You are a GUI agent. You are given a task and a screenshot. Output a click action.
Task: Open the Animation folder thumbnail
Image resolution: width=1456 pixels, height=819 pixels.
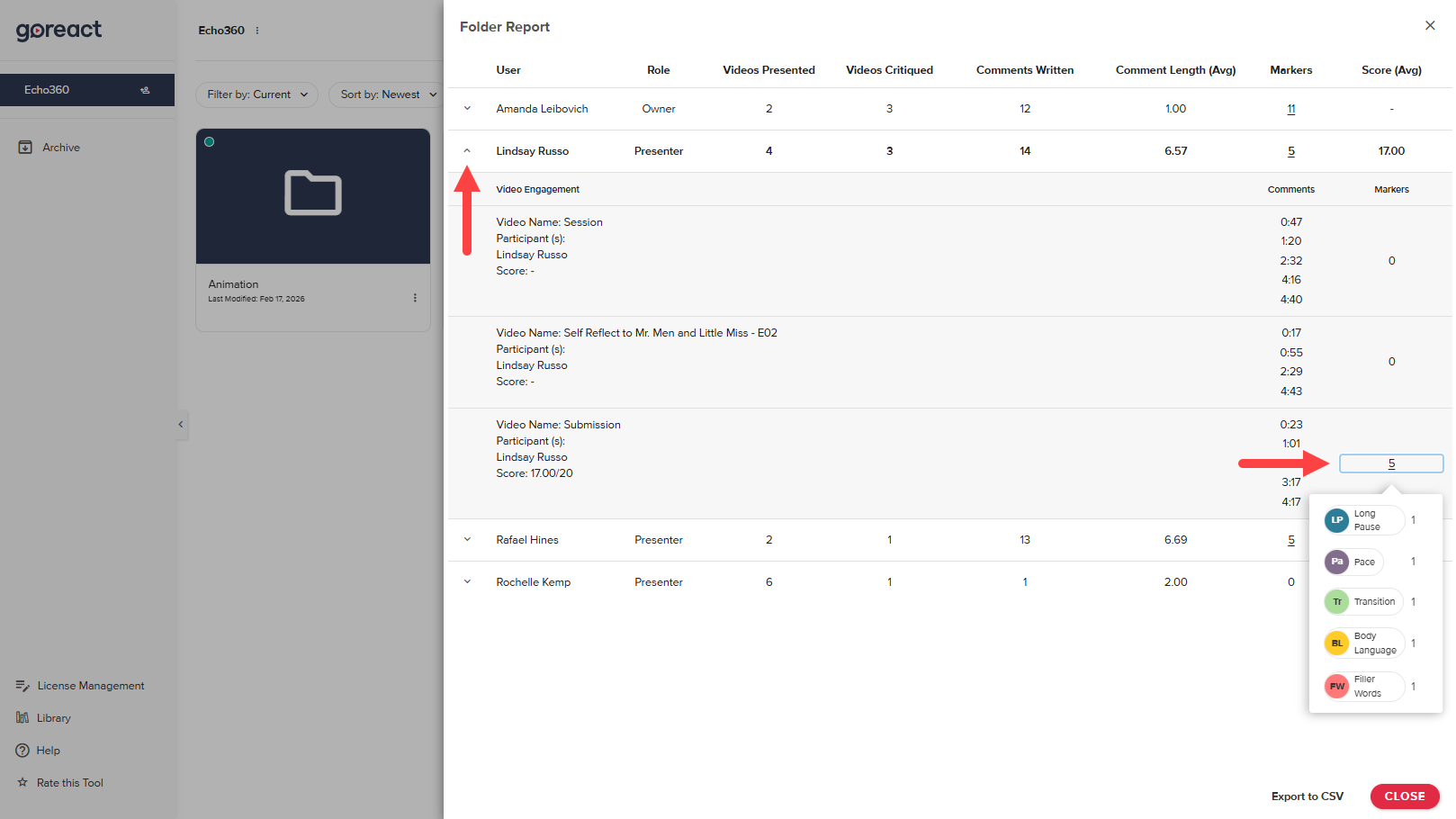[313, 196]
